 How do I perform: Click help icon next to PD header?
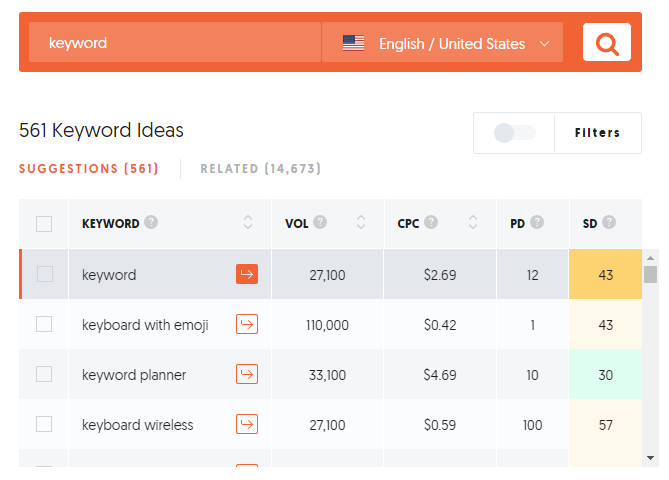point(537,222)
